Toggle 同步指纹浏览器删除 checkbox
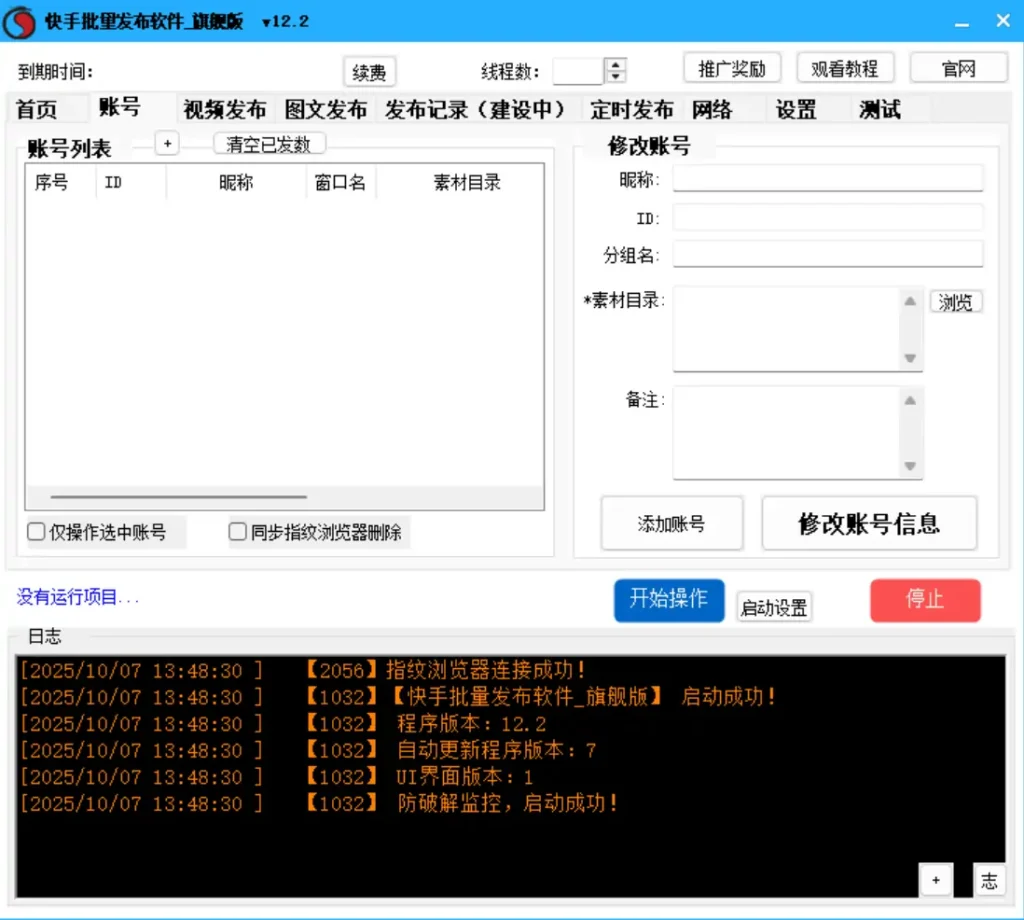The width and height of the screenshot is (1024, 920). 238,532
